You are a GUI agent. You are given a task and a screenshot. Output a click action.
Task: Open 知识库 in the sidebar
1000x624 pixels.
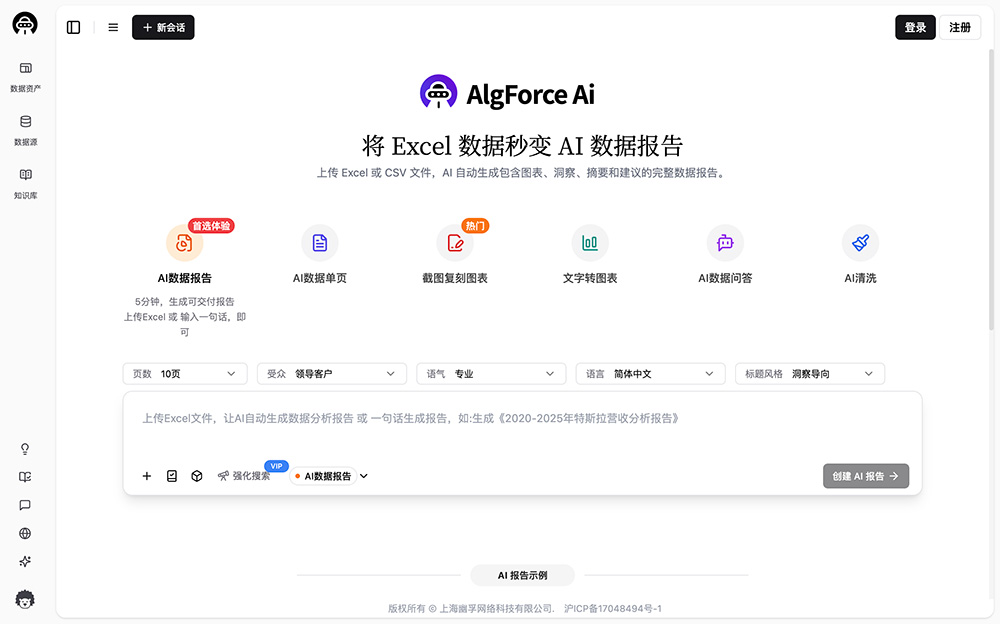coord(26,184)
